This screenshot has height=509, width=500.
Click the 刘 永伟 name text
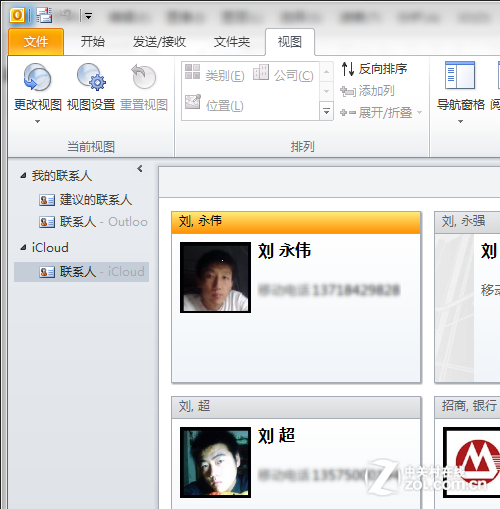[x=284, y=251]
